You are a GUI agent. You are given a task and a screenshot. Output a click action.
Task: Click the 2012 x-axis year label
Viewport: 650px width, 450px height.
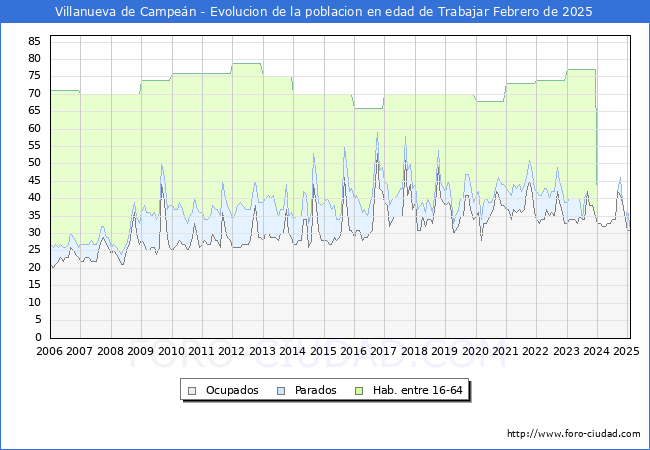232,351
